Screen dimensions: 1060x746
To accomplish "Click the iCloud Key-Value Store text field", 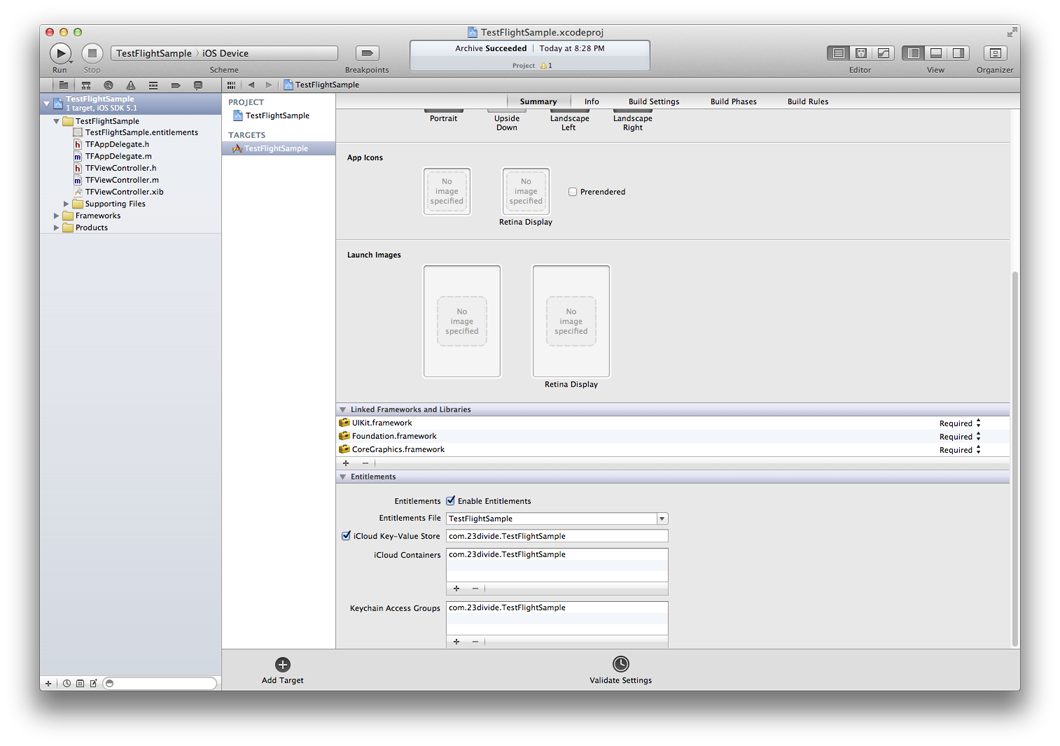I will coord(557,536).
